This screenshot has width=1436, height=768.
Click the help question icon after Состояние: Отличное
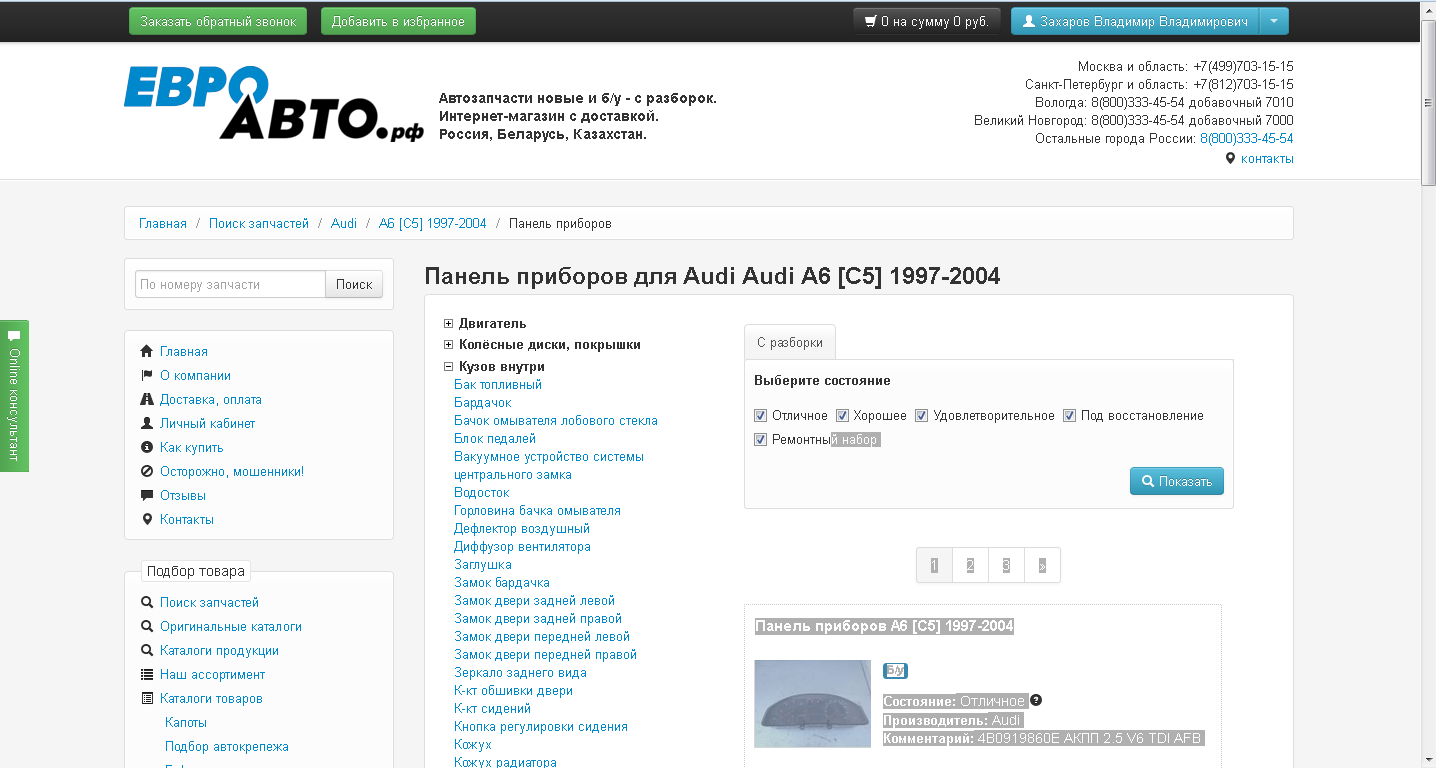tap(1036, 700)
